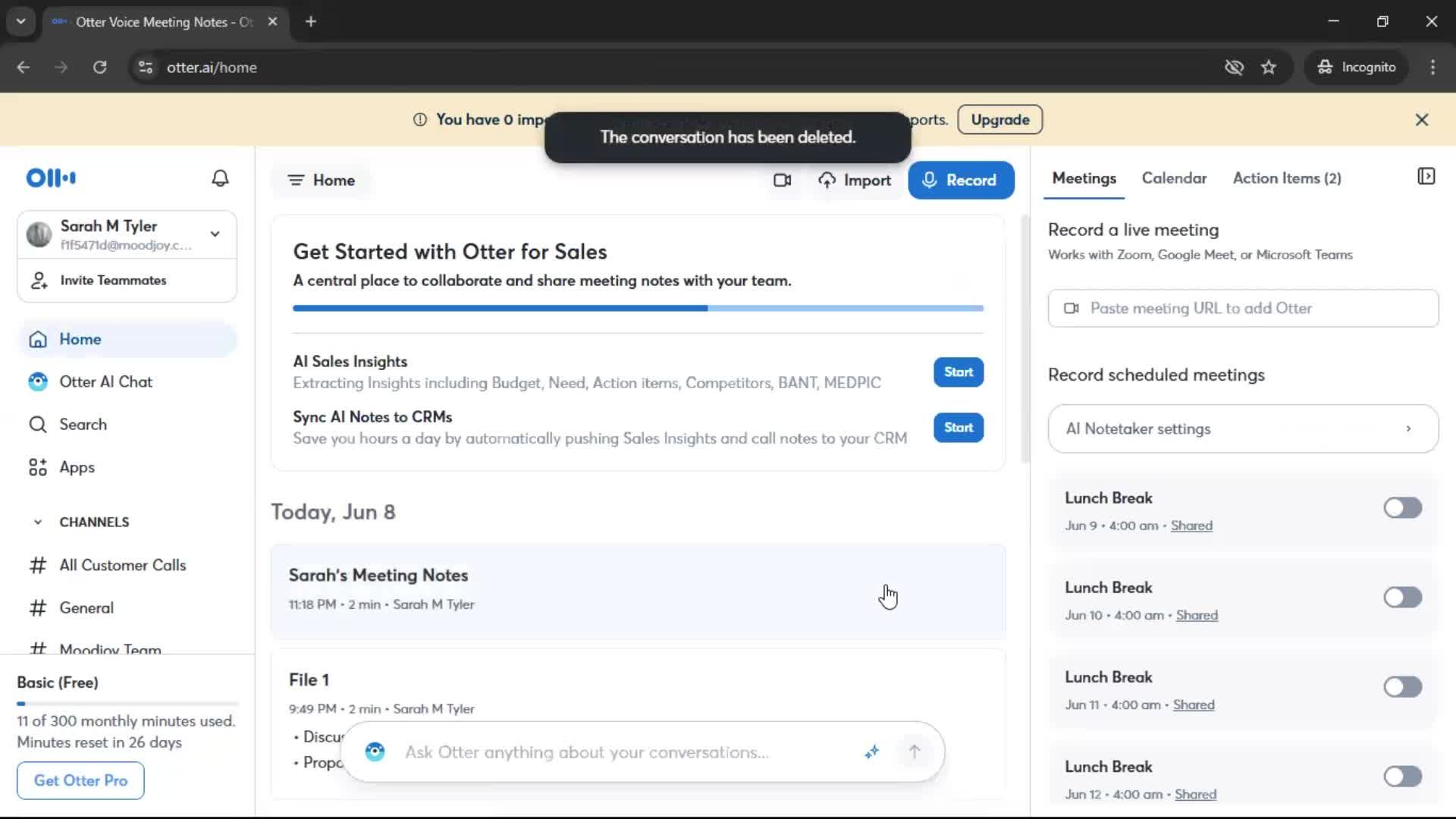The height and width of the screenshot is (819, 1456).
Task: Click the browser forward arrow
Action: 61,67
